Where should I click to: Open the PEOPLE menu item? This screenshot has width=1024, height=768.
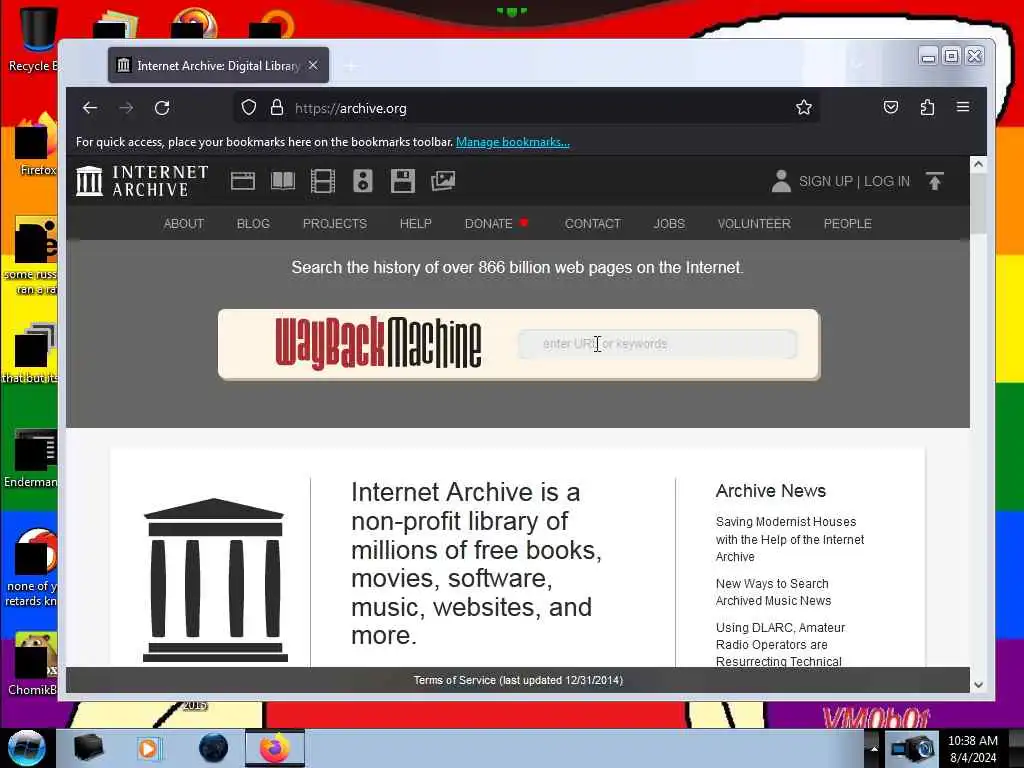click(x=848, y=223)
